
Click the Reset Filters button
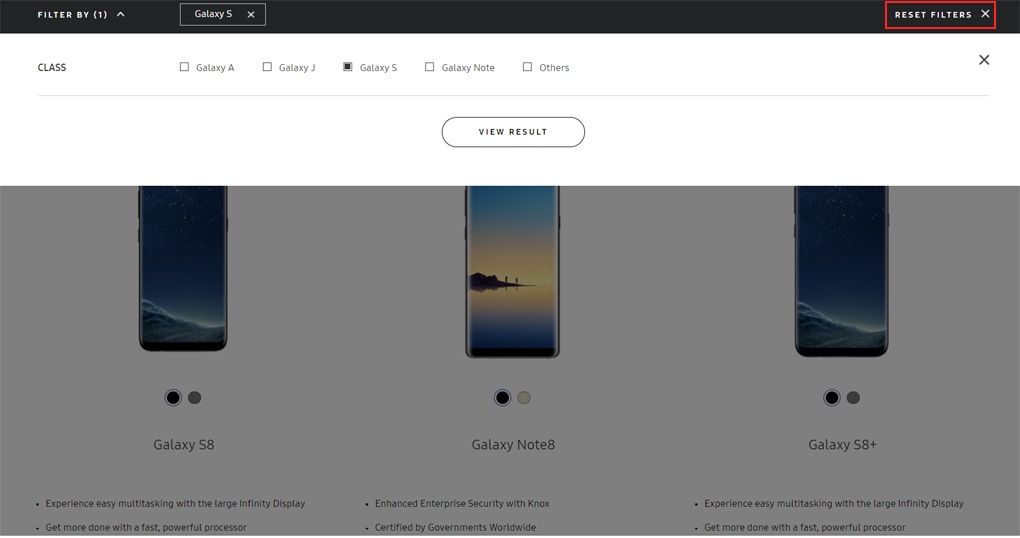tap(940, 14)
